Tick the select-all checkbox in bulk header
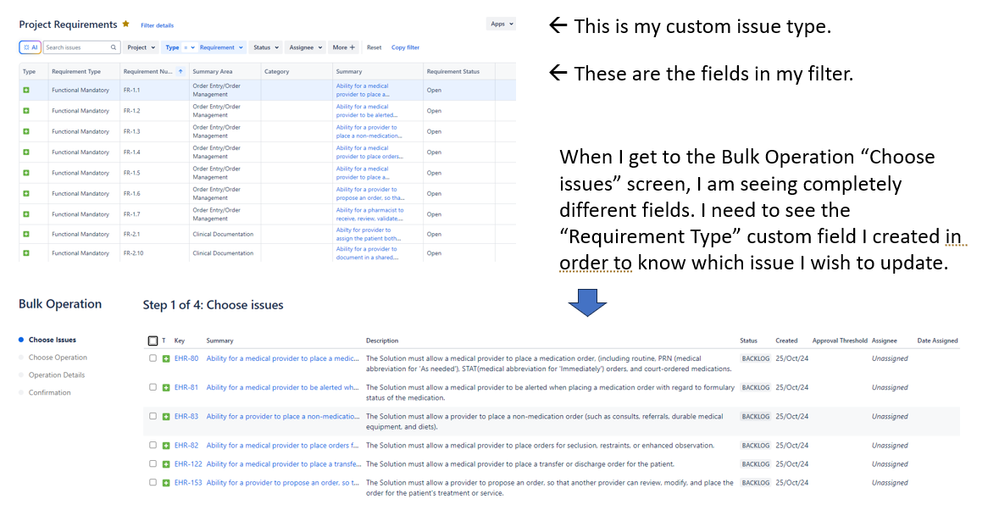This screenshot has width=999, height=510. [152, 340]
